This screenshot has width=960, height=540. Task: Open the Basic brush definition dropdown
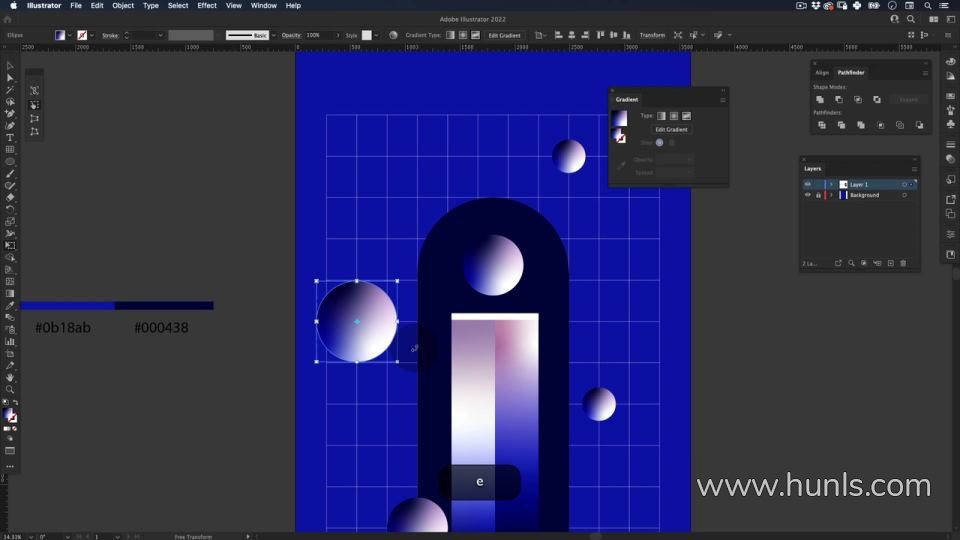pyautogui.click(x=272, y=35)
